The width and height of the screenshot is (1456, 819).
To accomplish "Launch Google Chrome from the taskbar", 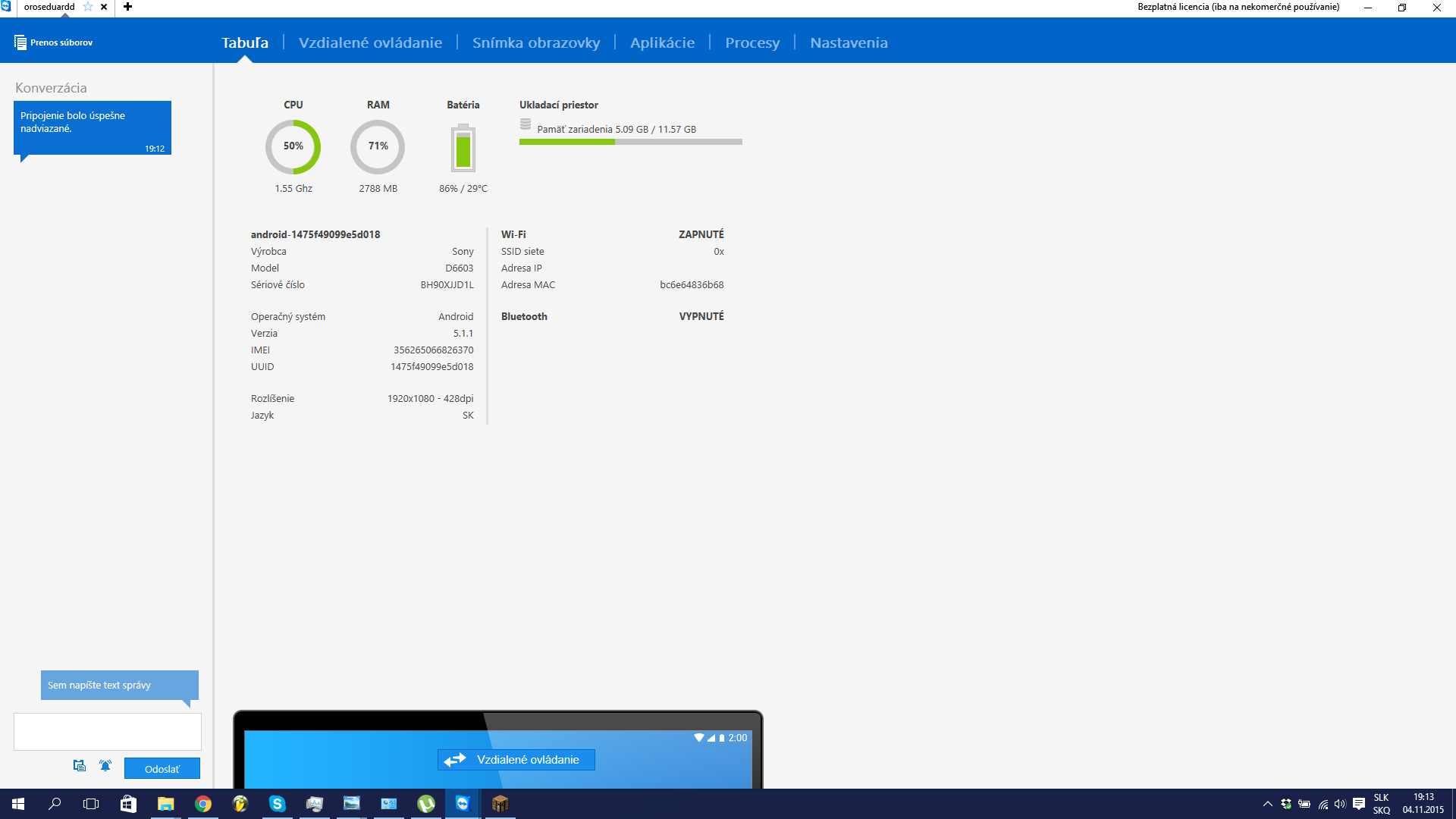I will click(203, 804).
